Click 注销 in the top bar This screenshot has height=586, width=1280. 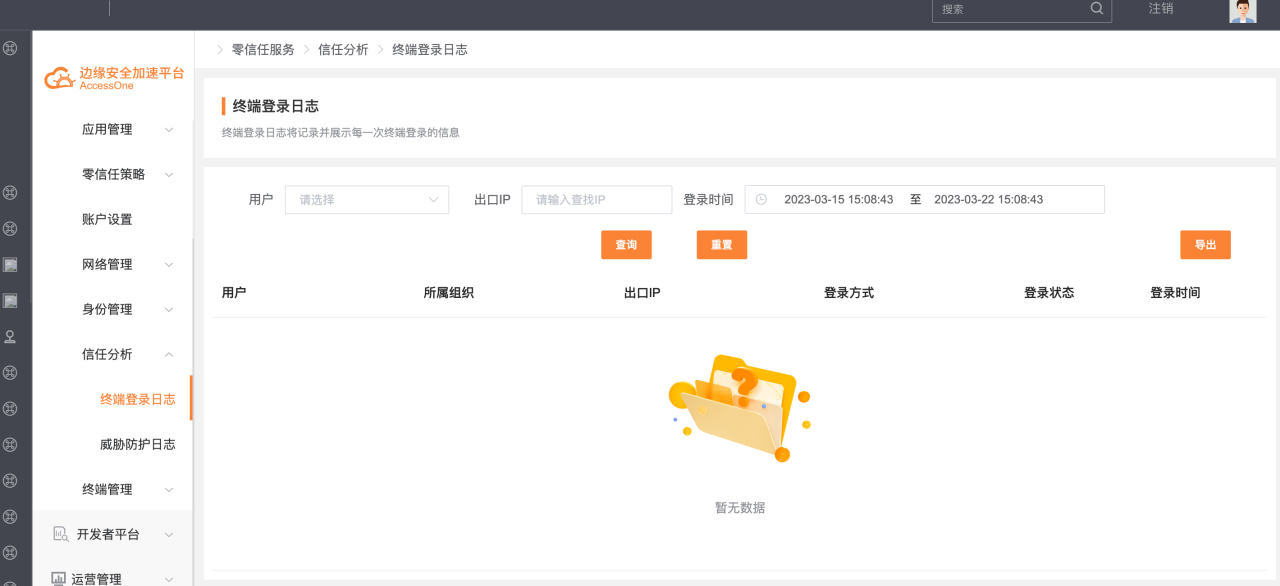[1161, 9]
